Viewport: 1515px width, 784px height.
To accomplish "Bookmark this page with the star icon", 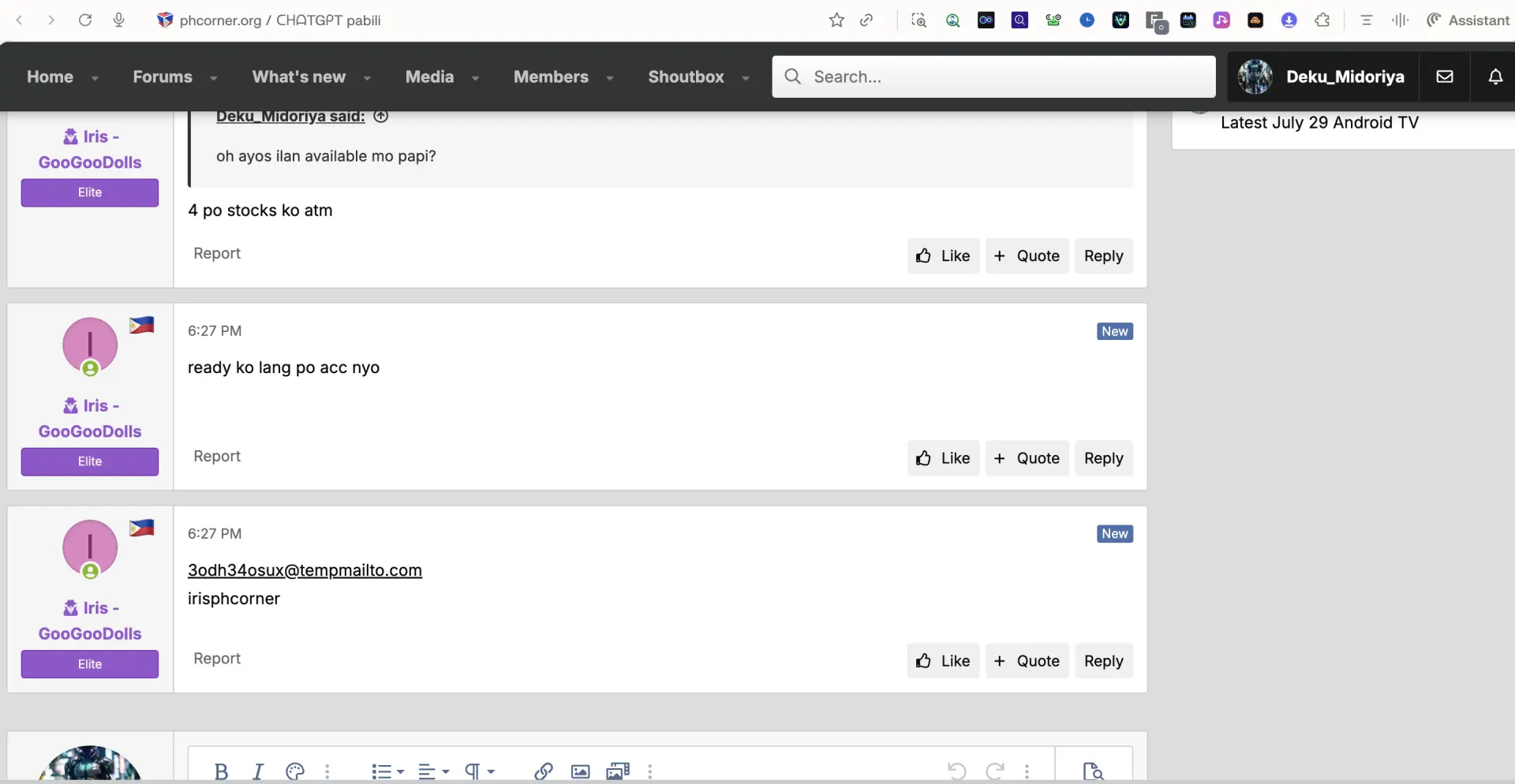I will 837,20.
